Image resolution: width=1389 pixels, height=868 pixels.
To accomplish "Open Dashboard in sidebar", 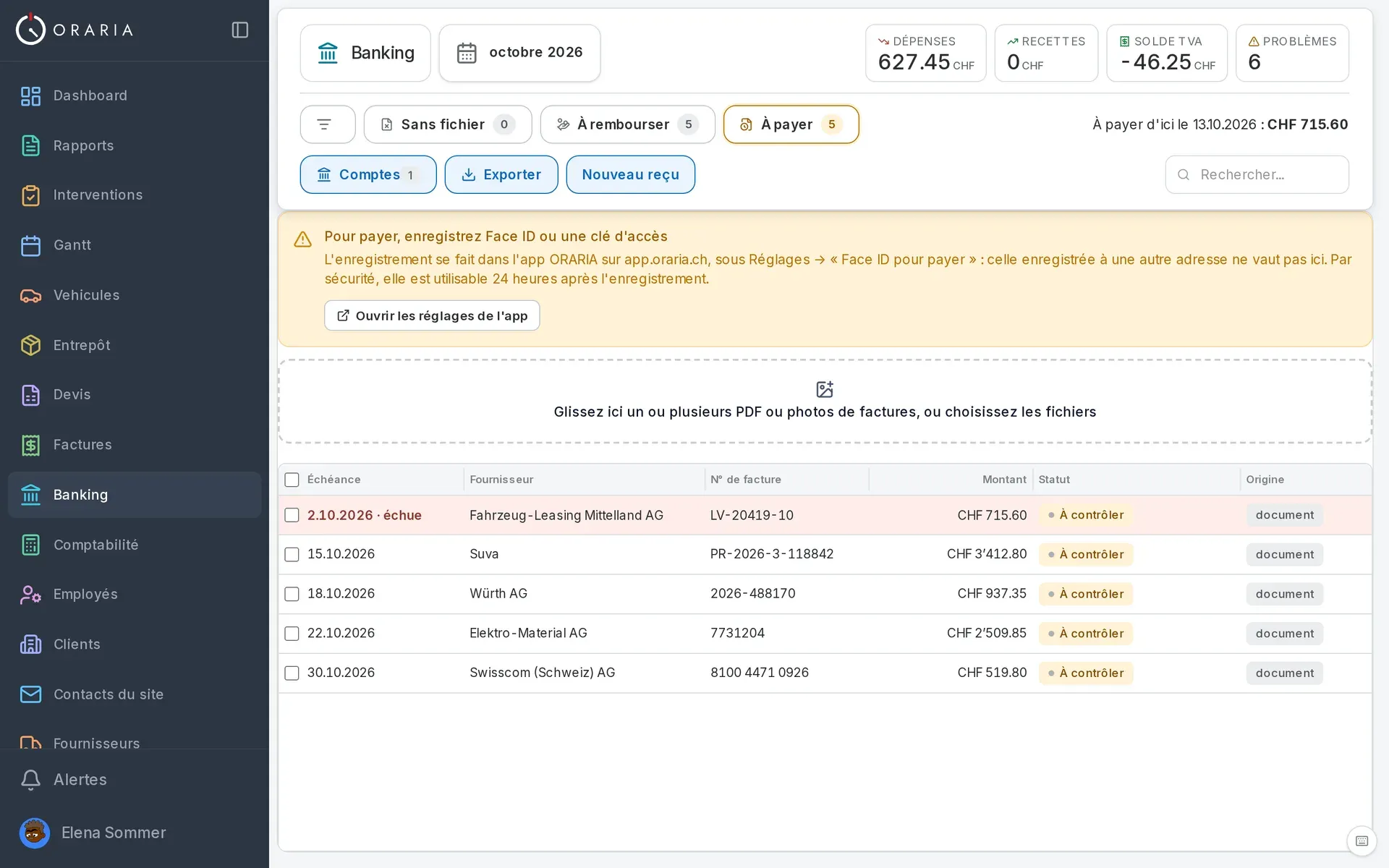I will click(135, 95).
